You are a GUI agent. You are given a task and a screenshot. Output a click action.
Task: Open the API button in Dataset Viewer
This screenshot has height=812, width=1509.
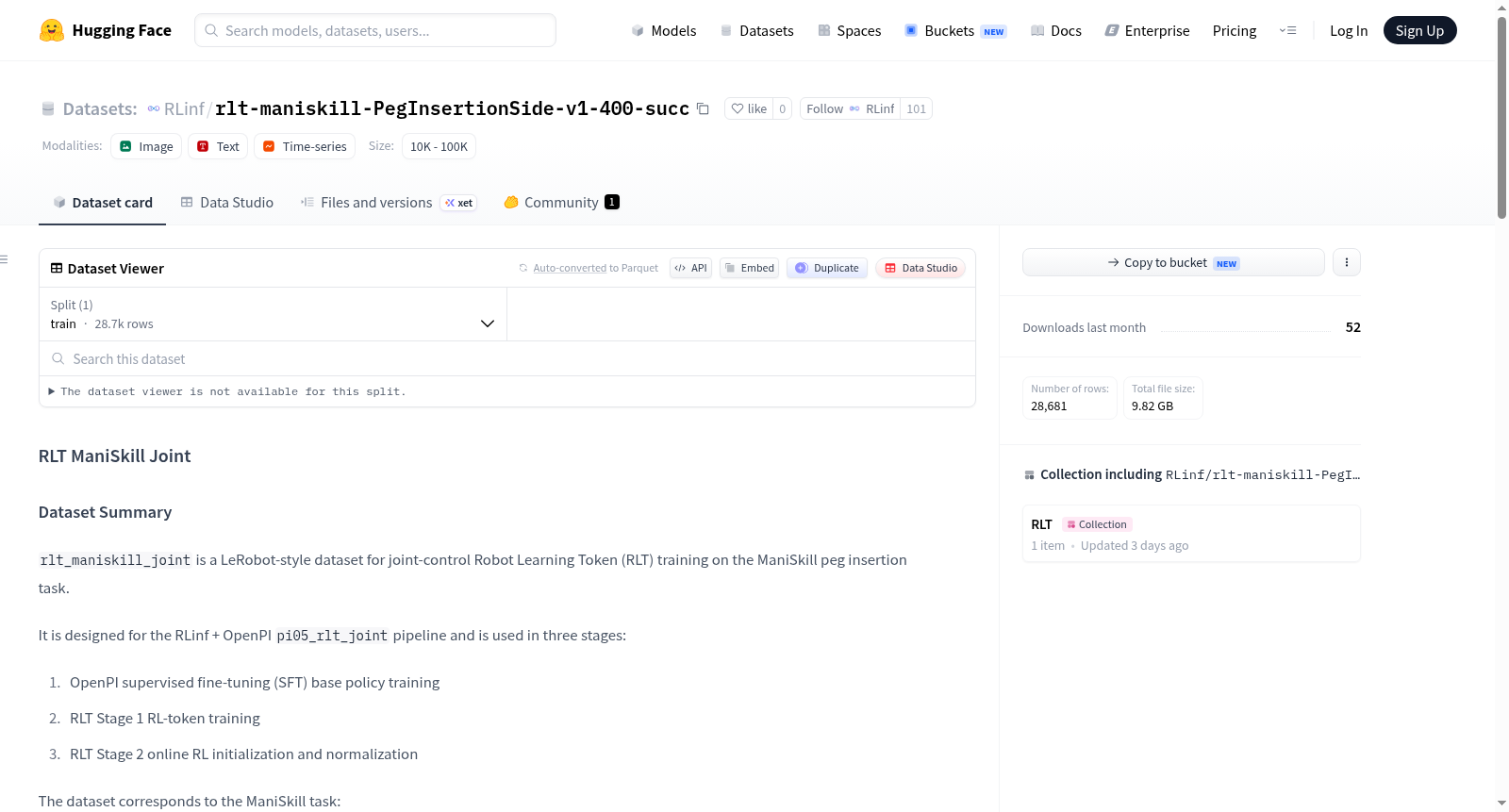tap(690, 268)
